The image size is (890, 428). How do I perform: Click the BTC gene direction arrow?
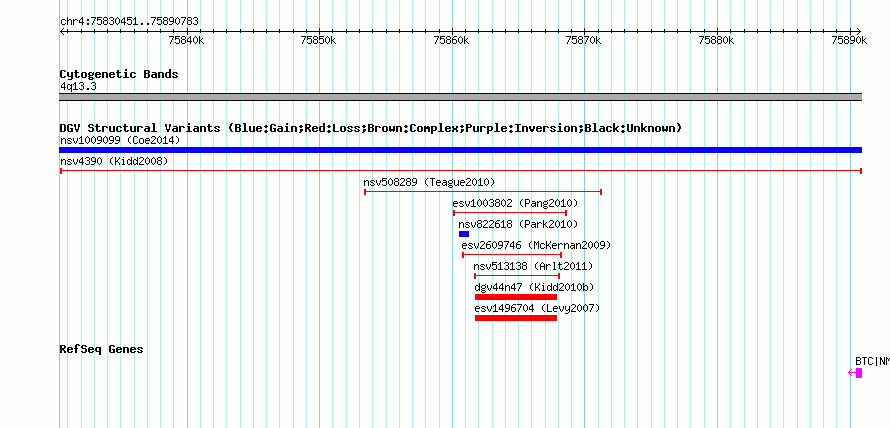coord(851,373)
